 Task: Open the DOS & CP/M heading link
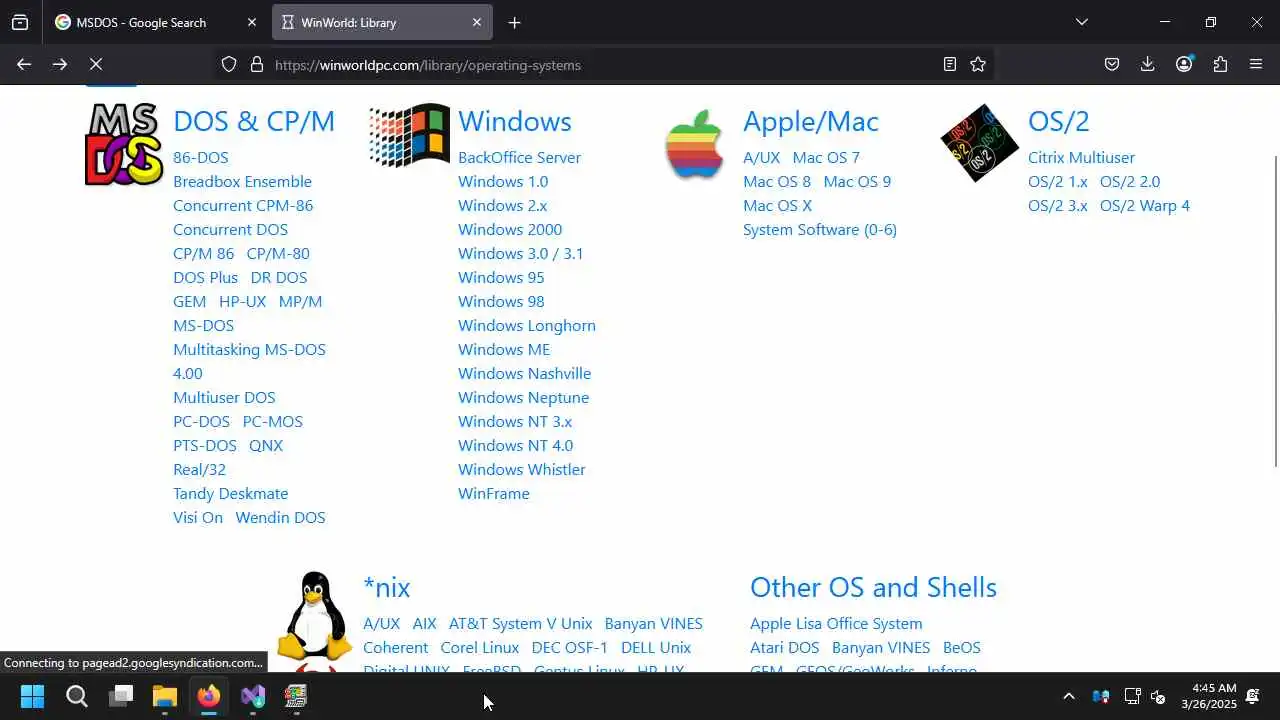click(x=254, y=121)
